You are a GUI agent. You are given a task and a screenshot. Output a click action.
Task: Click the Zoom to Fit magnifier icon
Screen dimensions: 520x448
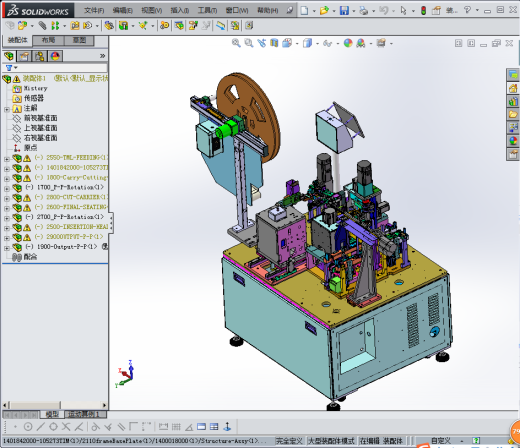[x=236, y=43]
